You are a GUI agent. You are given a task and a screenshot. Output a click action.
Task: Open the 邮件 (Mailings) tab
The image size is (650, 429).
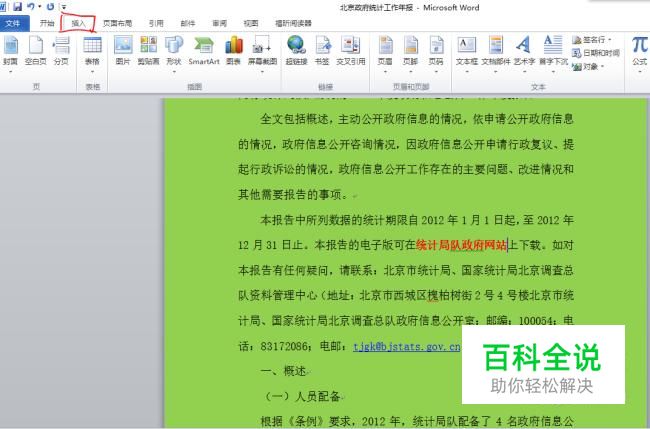pyautogui.click(x=188, y=23)
